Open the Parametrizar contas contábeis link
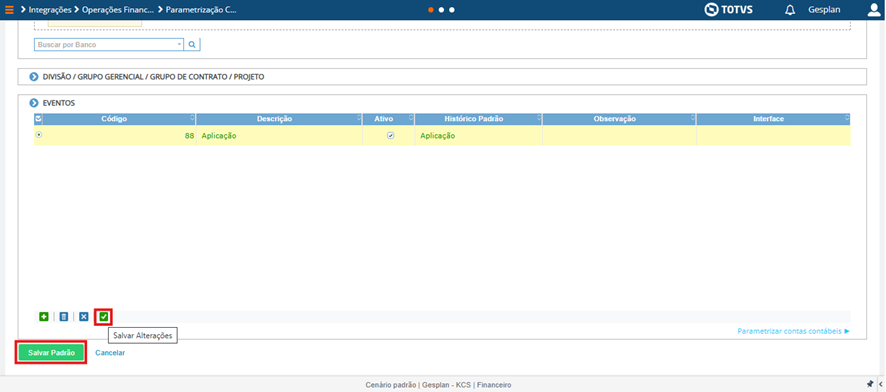Image resolution: width=886 pixels, height=392 pixels. [x=793, y=331]
